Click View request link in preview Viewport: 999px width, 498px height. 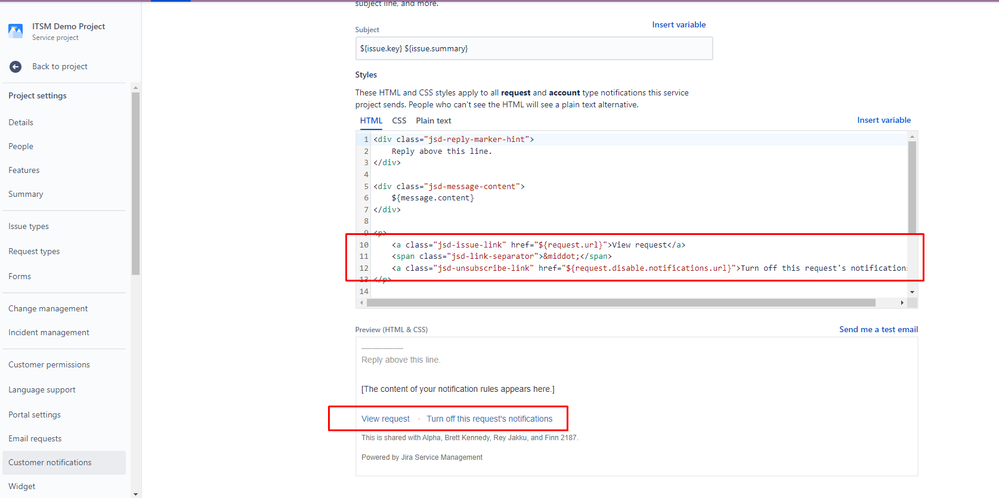point(385,419)
